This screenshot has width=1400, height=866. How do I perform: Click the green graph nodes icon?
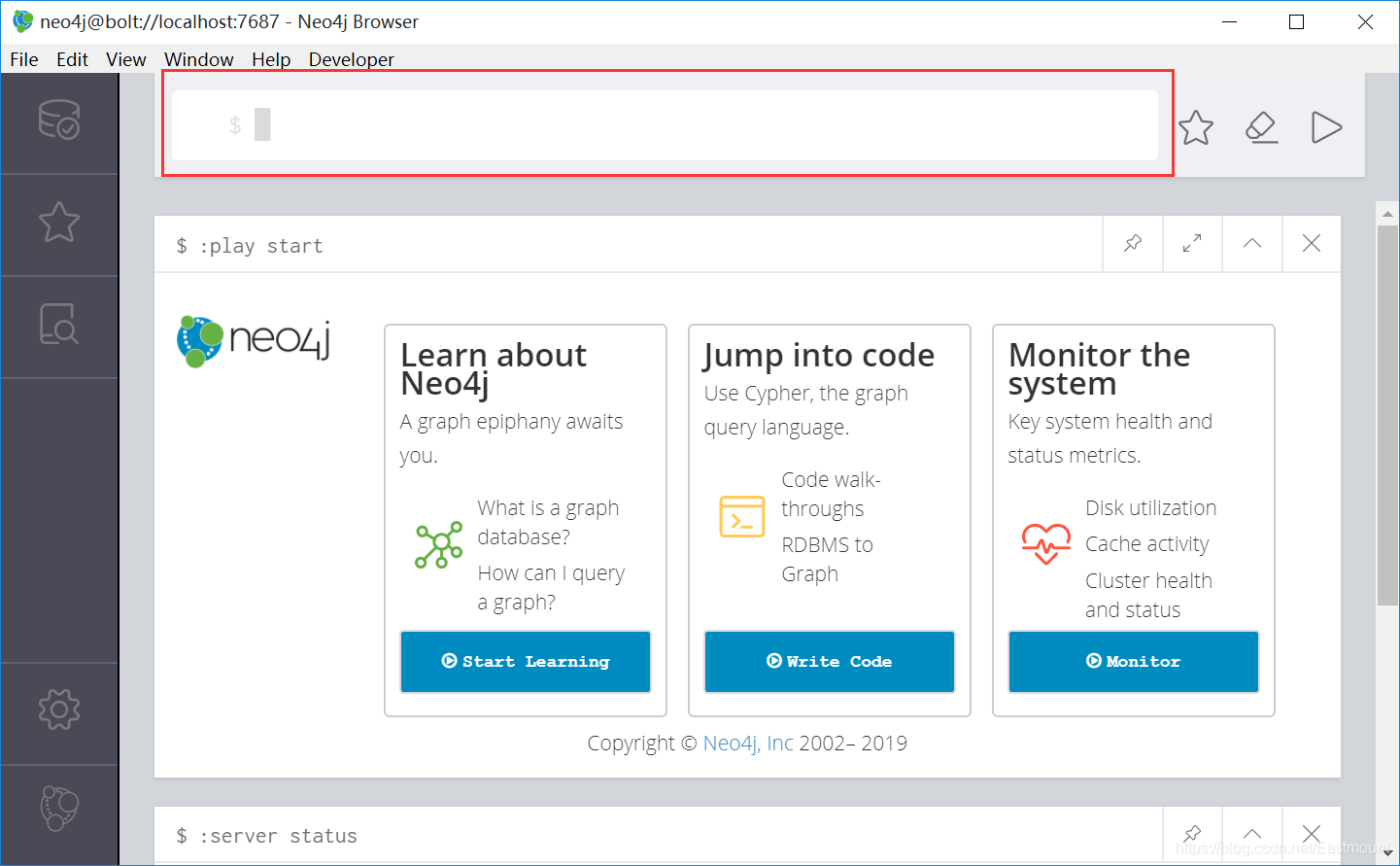coord(439,545)
